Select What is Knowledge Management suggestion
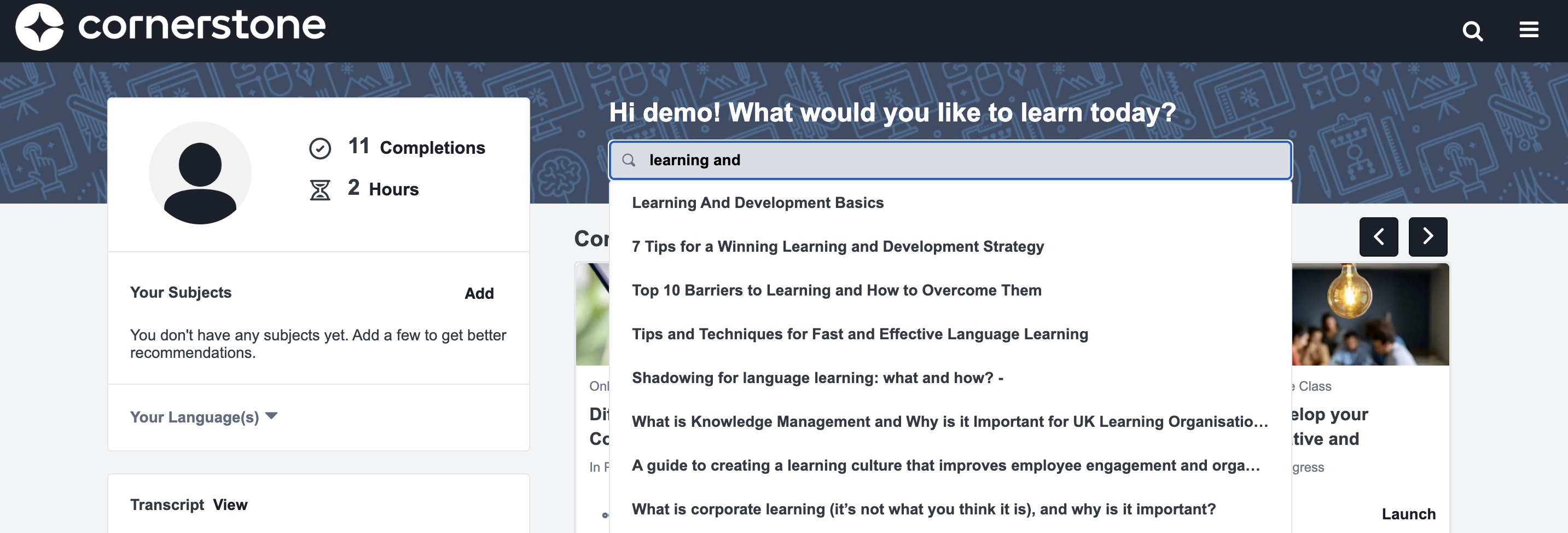This screenshot has width=1568, height=533. (950, 422)
